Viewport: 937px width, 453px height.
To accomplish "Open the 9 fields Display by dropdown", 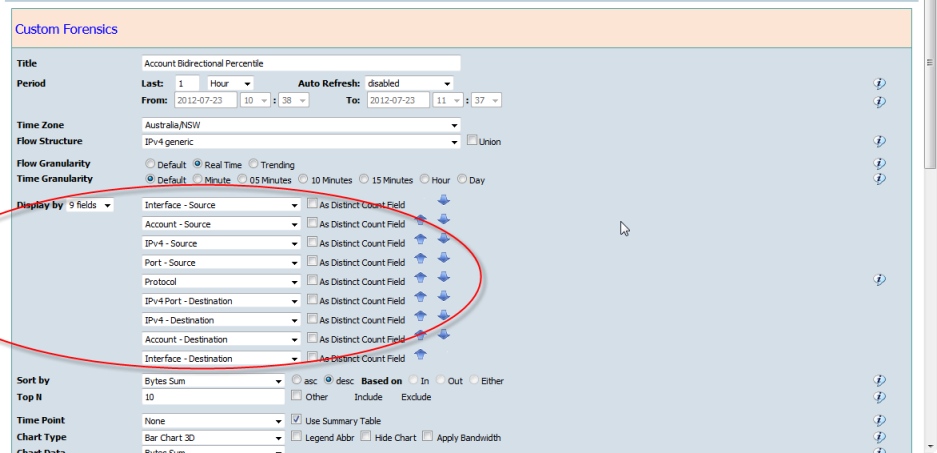I will (x=90, y=205).
